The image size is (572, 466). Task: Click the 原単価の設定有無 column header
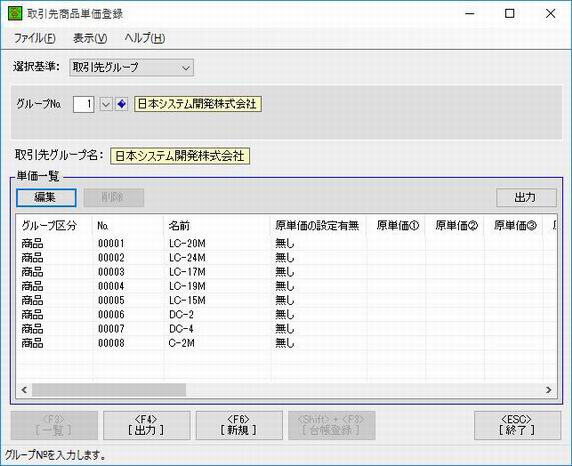tap(318, 226)
